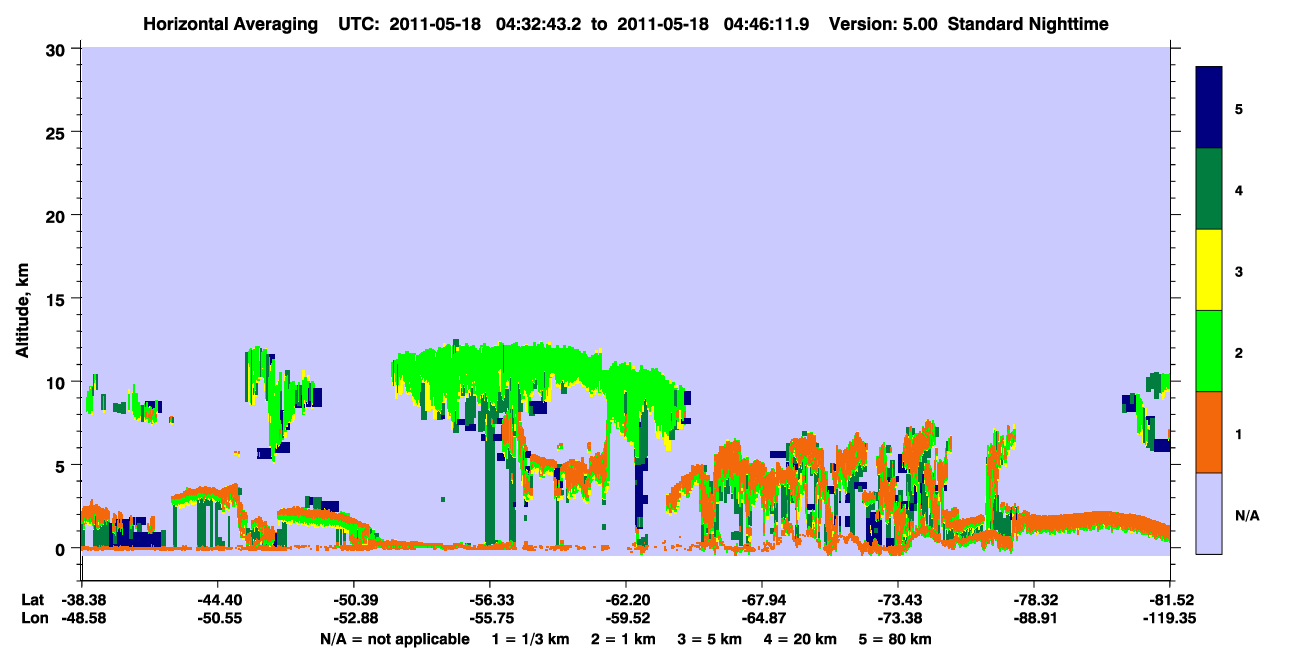Click 'Version: 5.00' in the title

point(882,23)
